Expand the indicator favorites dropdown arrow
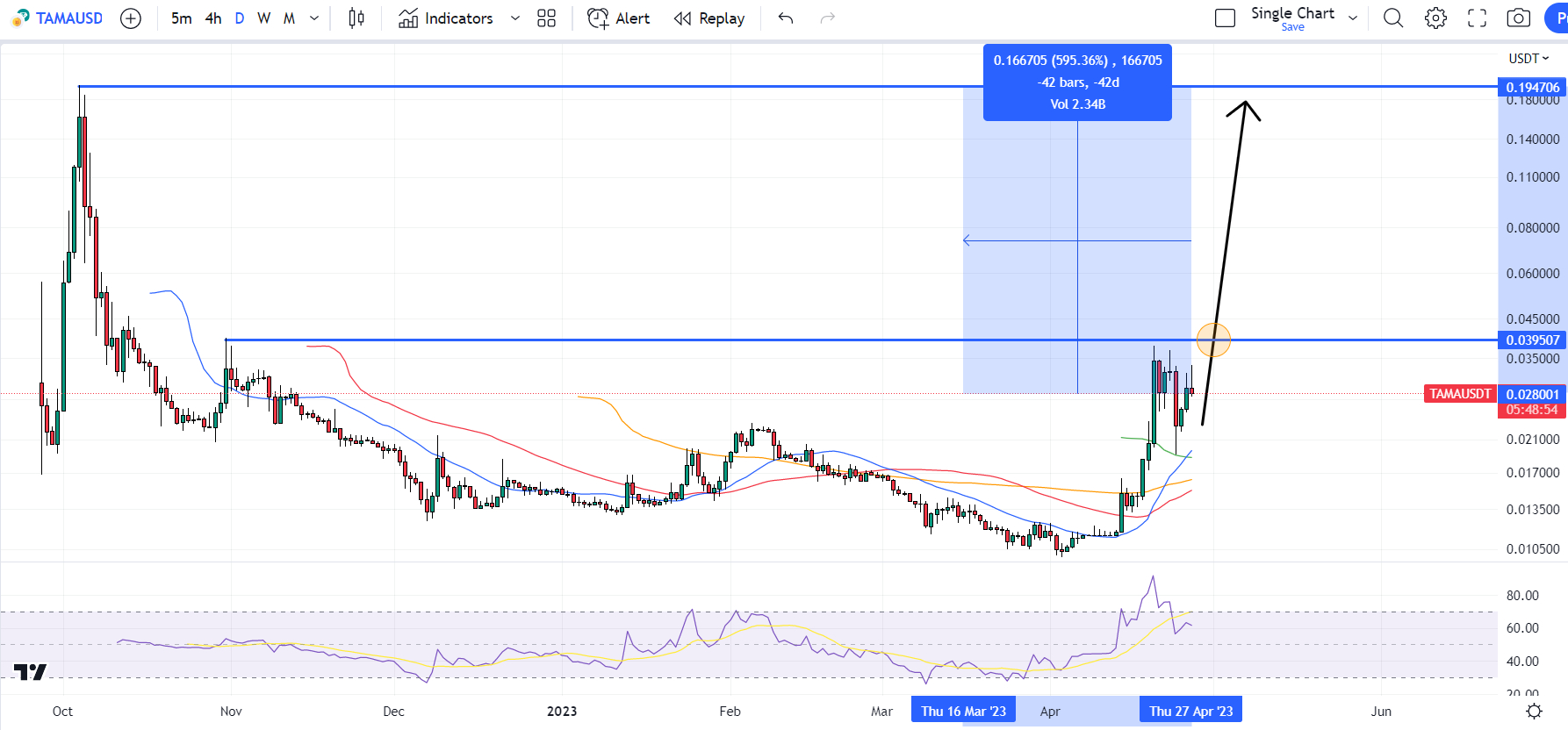The image size is (1568, 730). 515,18
